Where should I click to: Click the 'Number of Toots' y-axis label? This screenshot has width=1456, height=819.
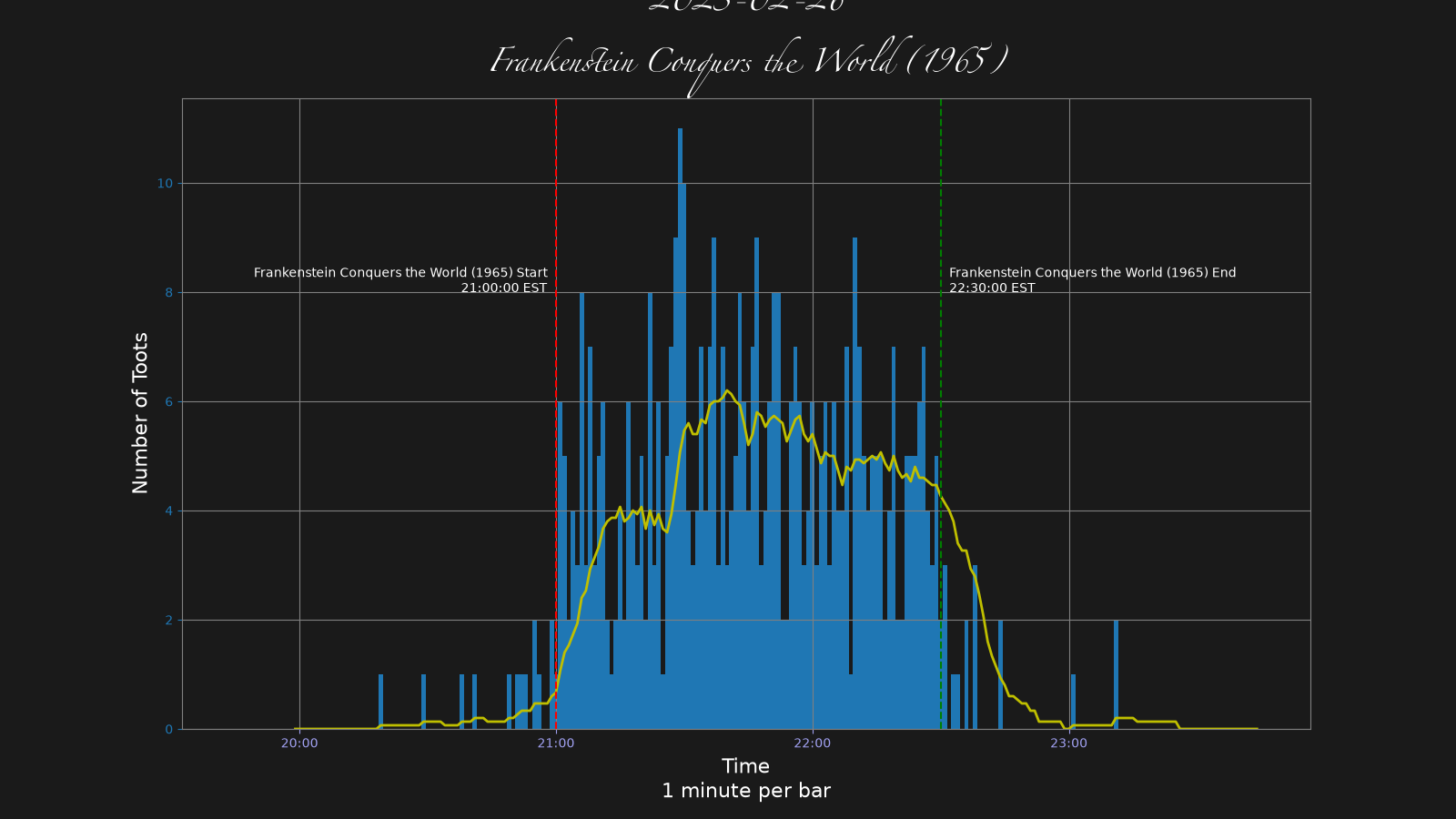tap(140, 413)
